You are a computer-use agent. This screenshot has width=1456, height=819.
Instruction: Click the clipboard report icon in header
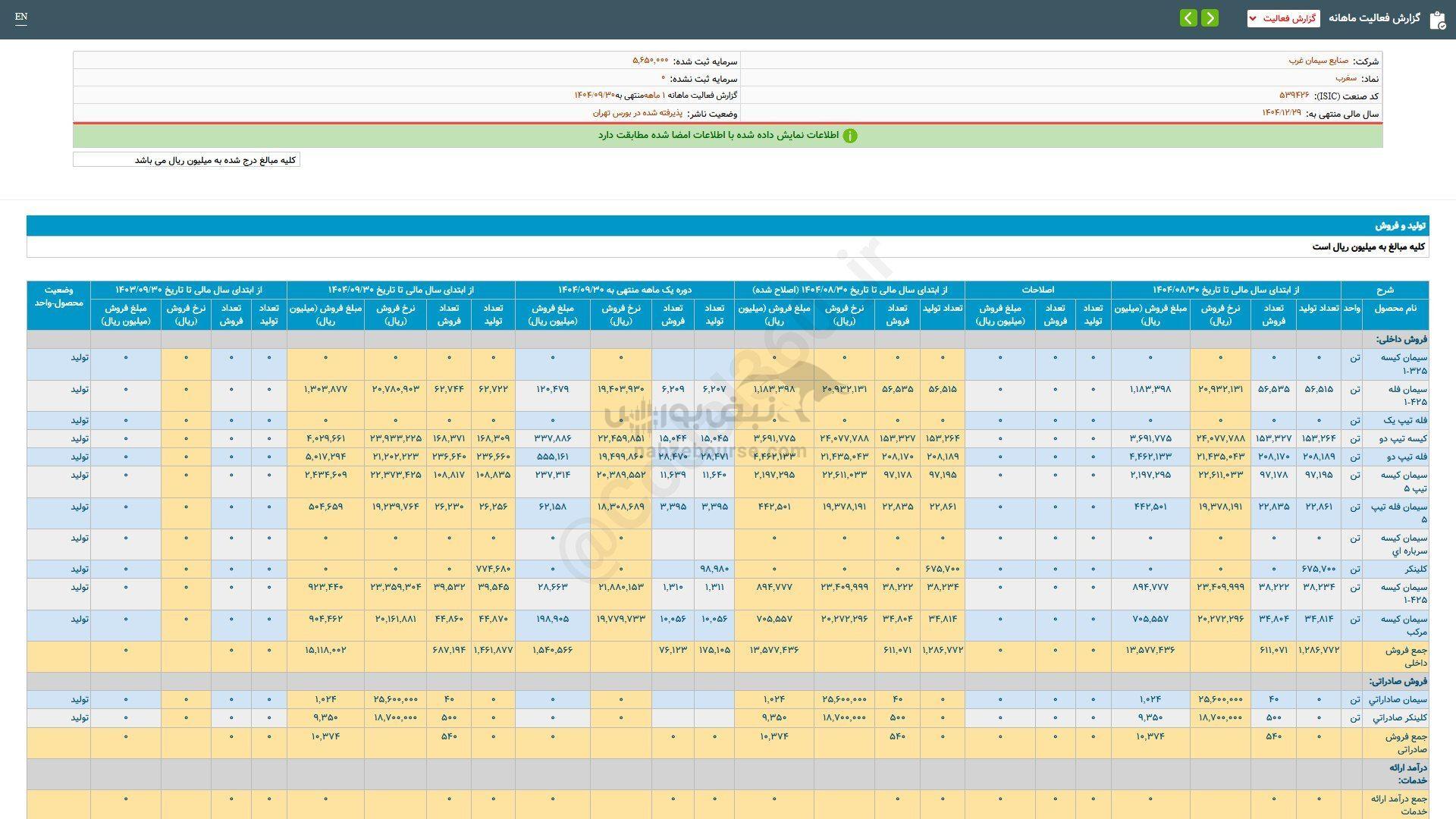tap(1437, 19)
